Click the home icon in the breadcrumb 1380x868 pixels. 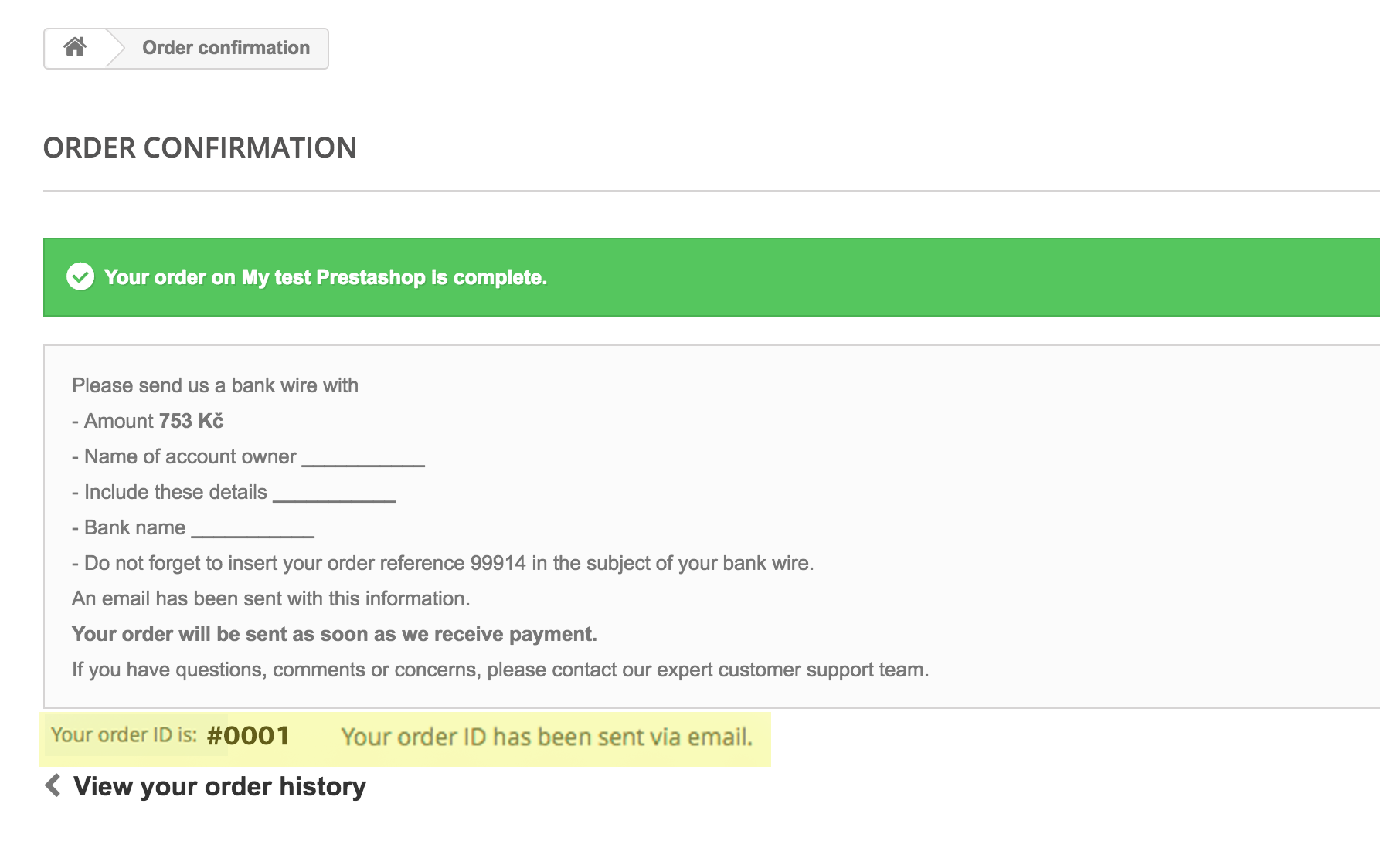(x=75, y=47)
